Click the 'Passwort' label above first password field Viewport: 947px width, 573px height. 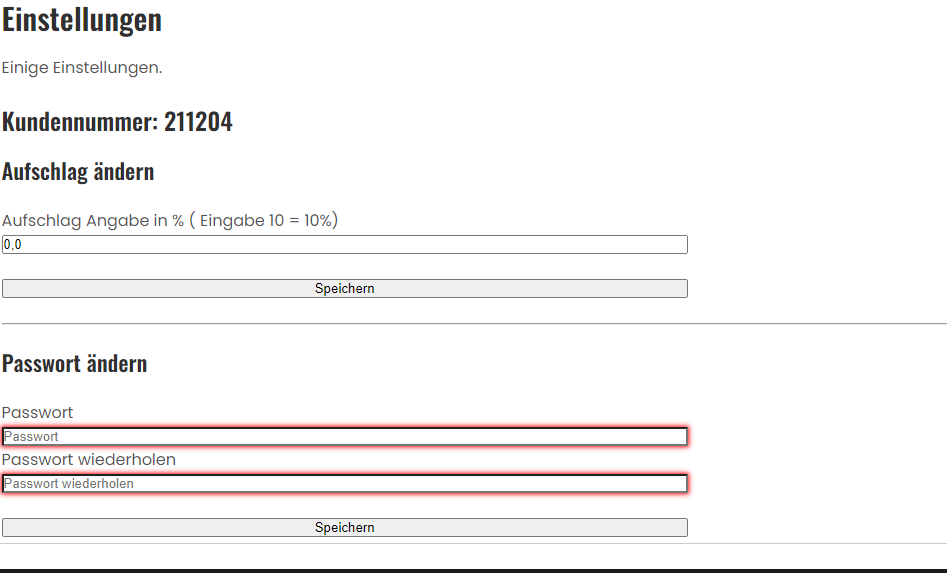[37, 412]
